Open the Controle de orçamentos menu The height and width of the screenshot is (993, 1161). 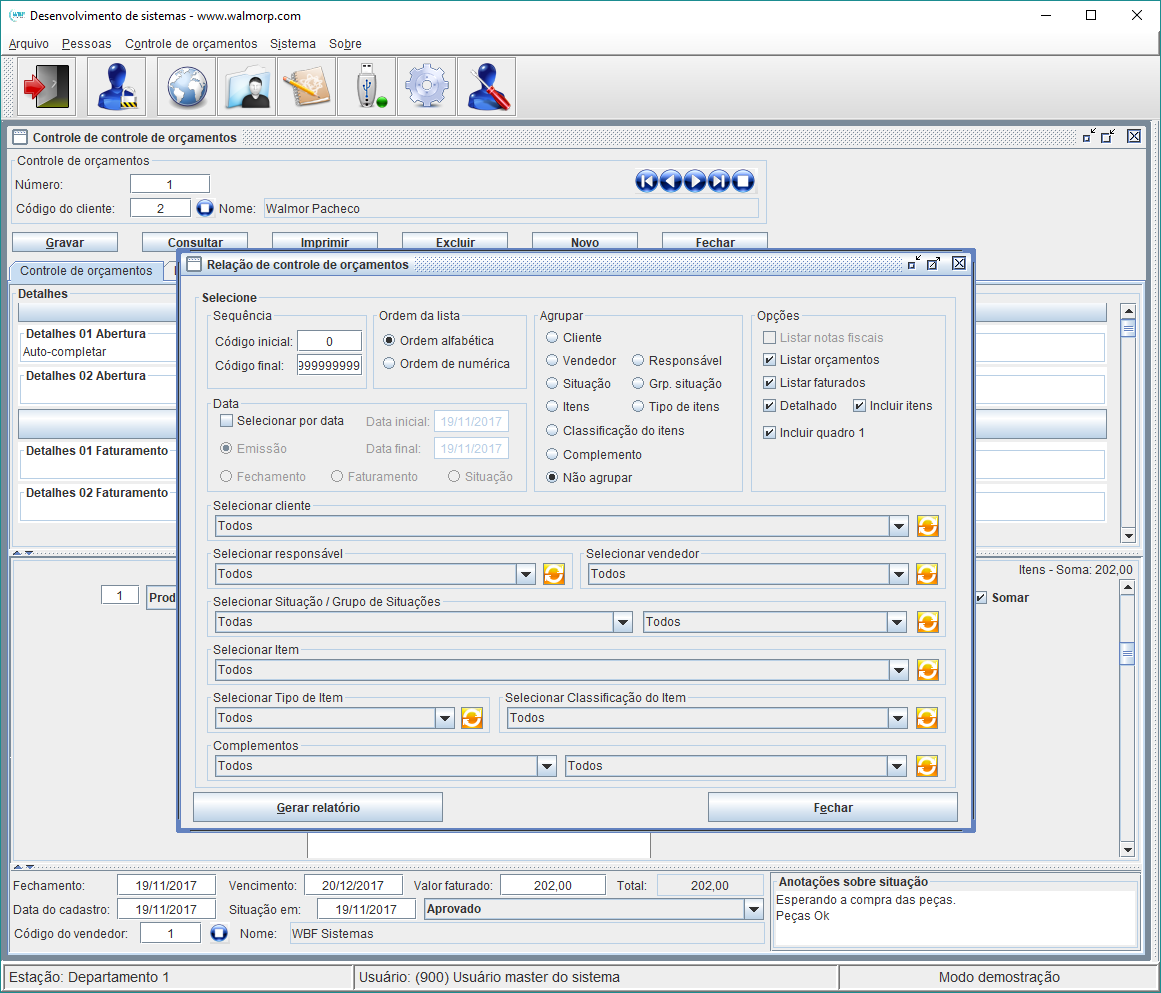(191, 44)
